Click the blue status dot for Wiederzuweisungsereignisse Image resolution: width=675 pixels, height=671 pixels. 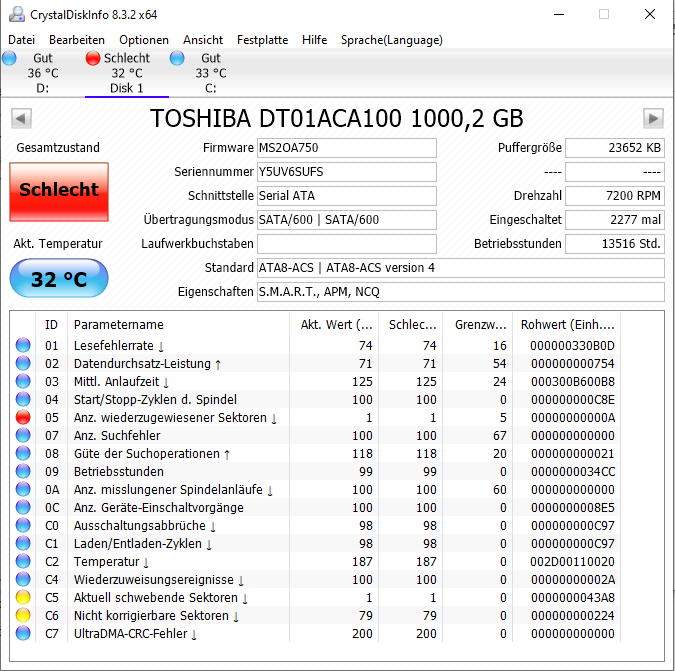pyautogui.click(x=23, y=579)
